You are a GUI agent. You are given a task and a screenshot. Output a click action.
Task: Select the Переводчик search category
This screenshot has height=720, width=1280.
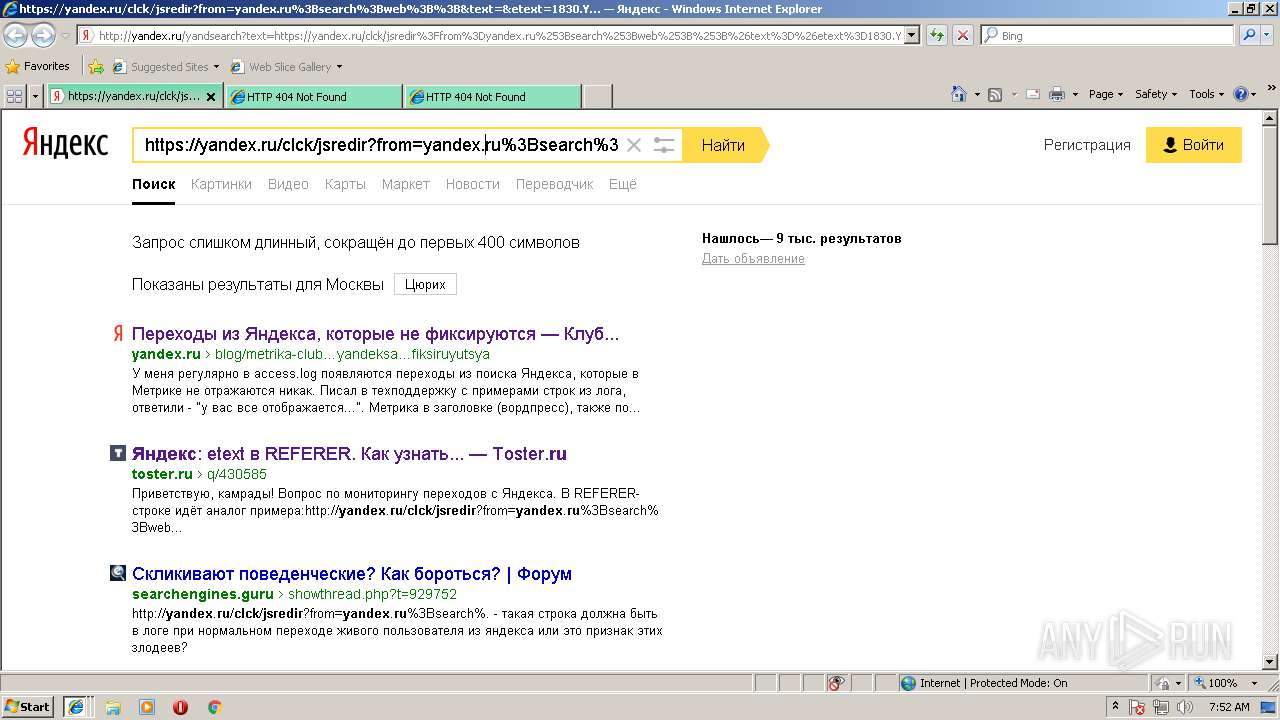[x=555, y=184]
